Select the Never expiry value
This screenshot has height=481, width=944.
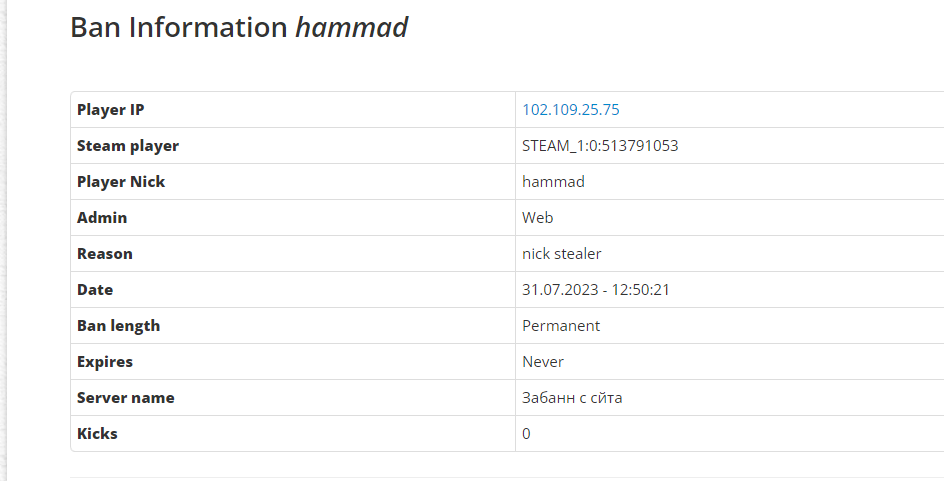(543, 362)
